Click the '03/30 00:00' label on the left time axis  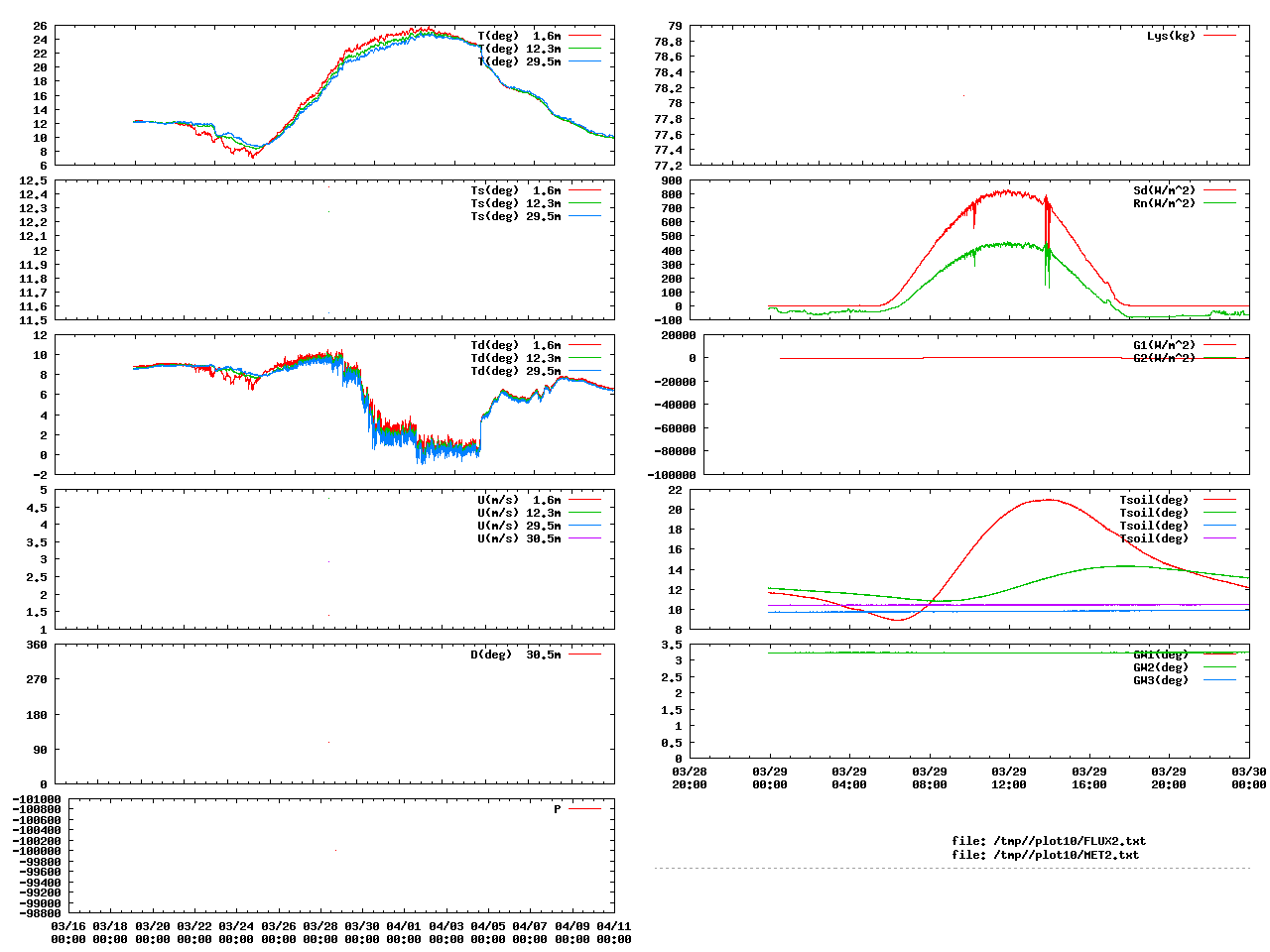(362, 932)
